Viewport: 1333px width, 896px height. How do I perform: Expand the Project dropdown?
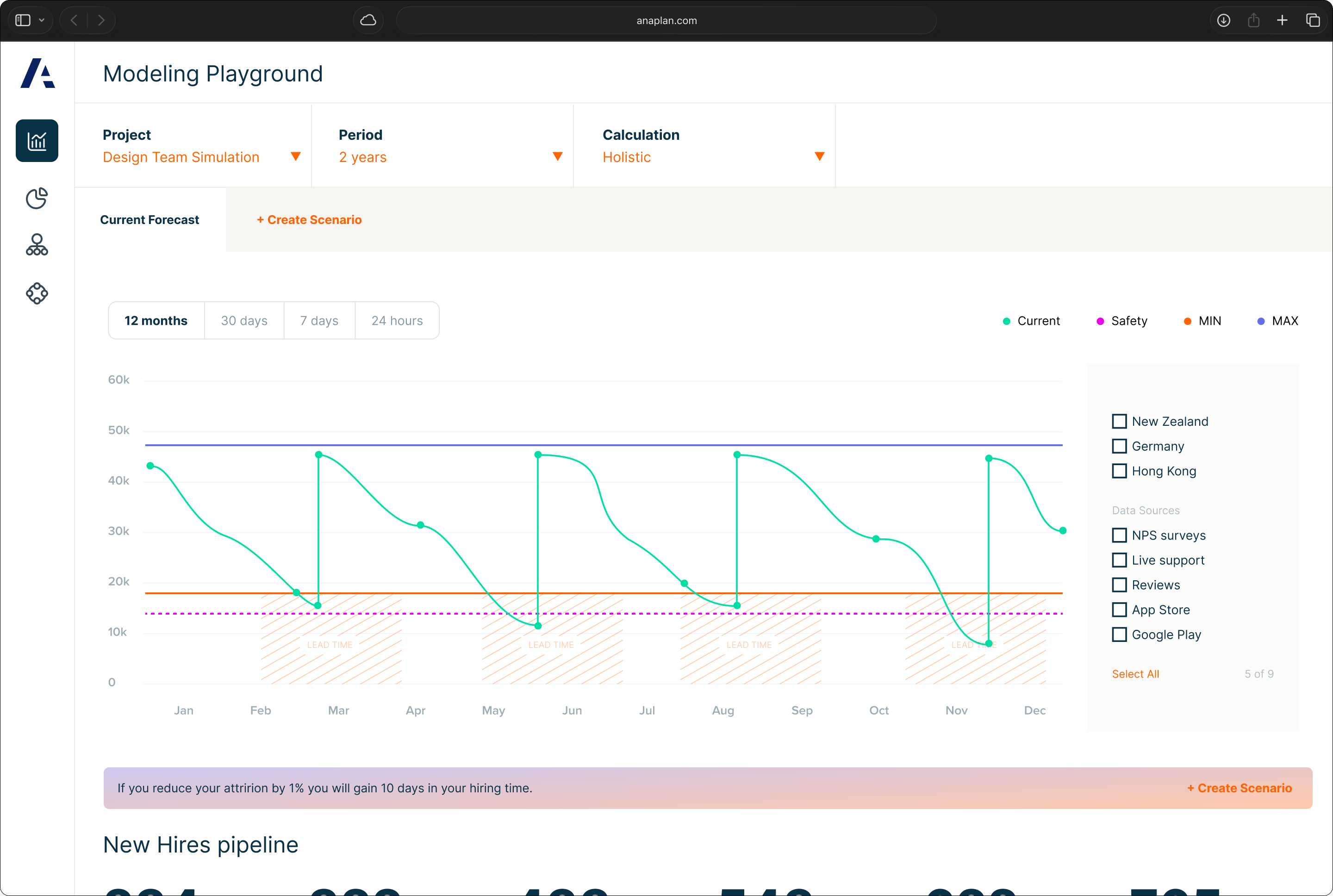pos(295,156)
